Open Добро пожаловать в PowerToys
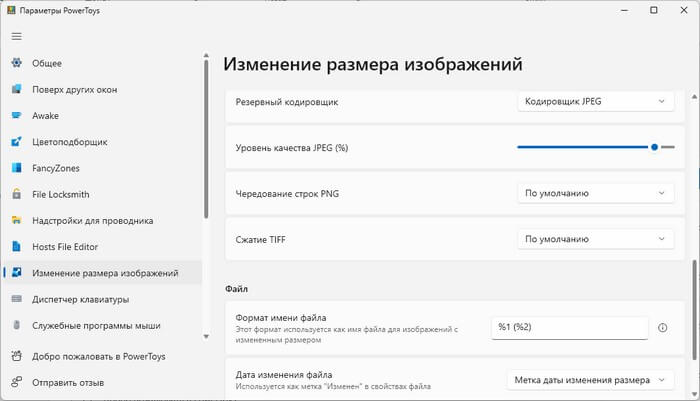This screenshot has height=401, width=700. pos(103,356)
